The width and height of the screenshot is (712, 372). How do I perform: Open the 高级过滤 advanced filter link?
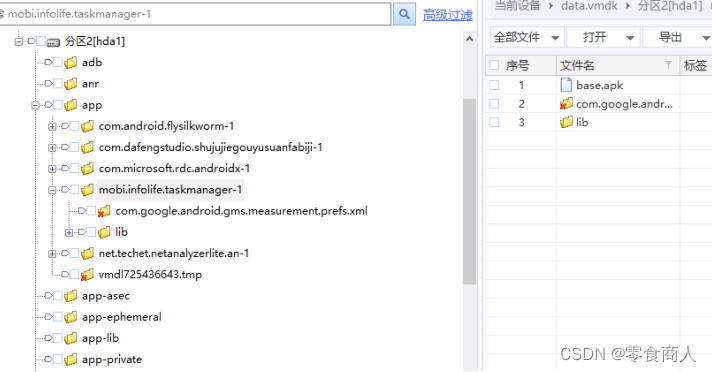[448, 15]
